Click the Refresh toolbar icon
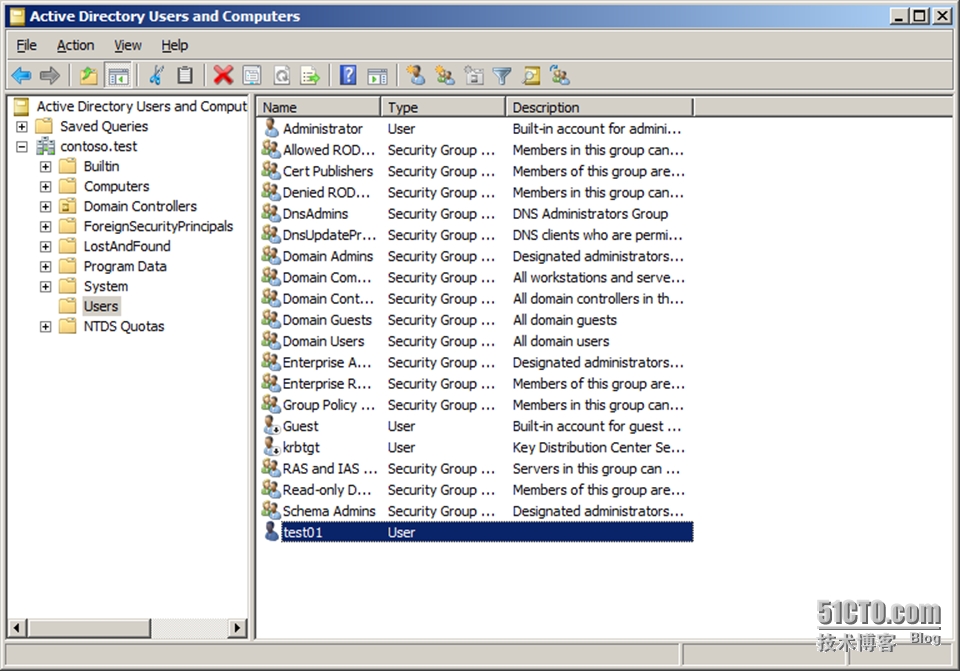 click(282, 76)
